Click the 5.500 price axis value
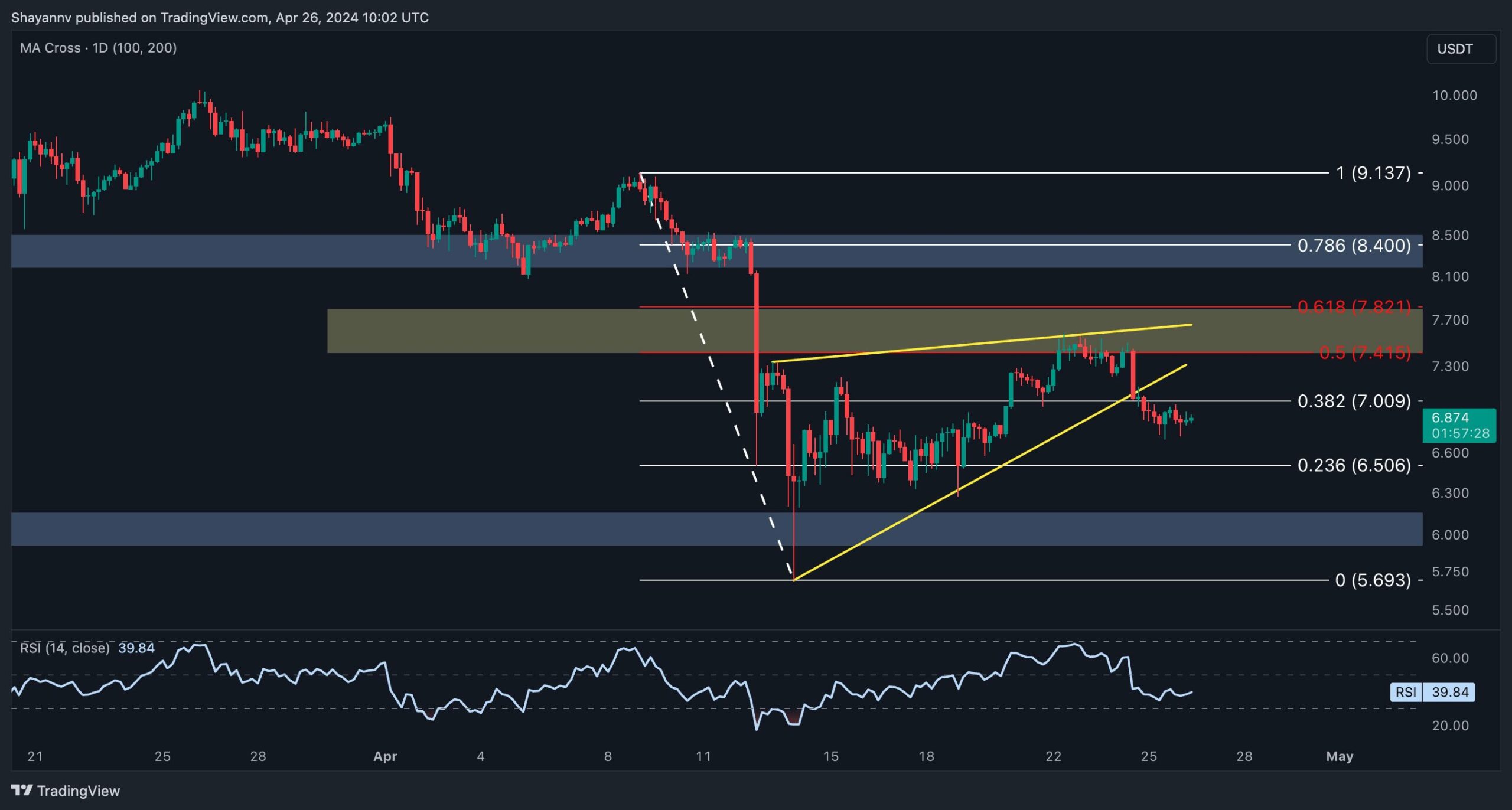1512x810 pixels. [x=1450, y=610]
